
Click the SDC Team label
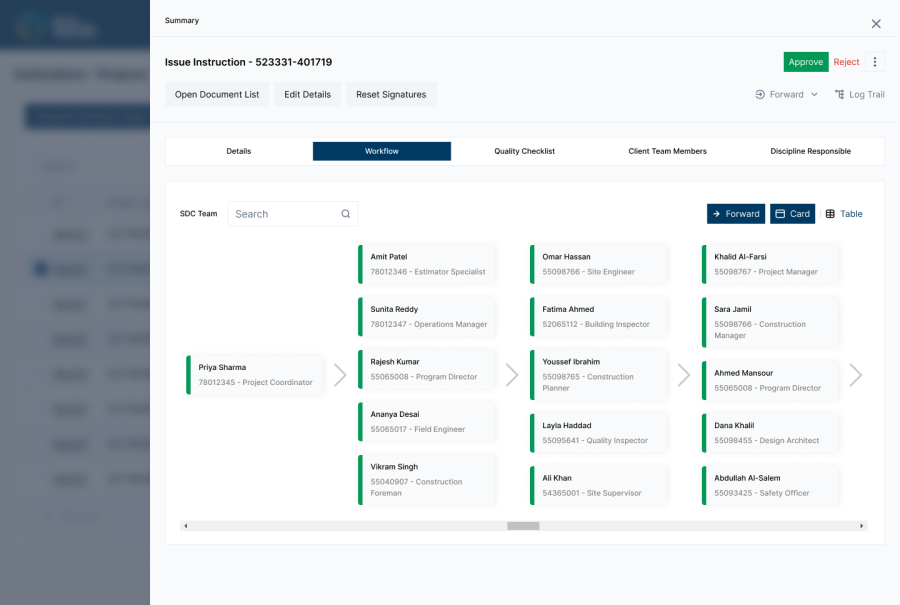pyautogui.click(x=199, y=214)
